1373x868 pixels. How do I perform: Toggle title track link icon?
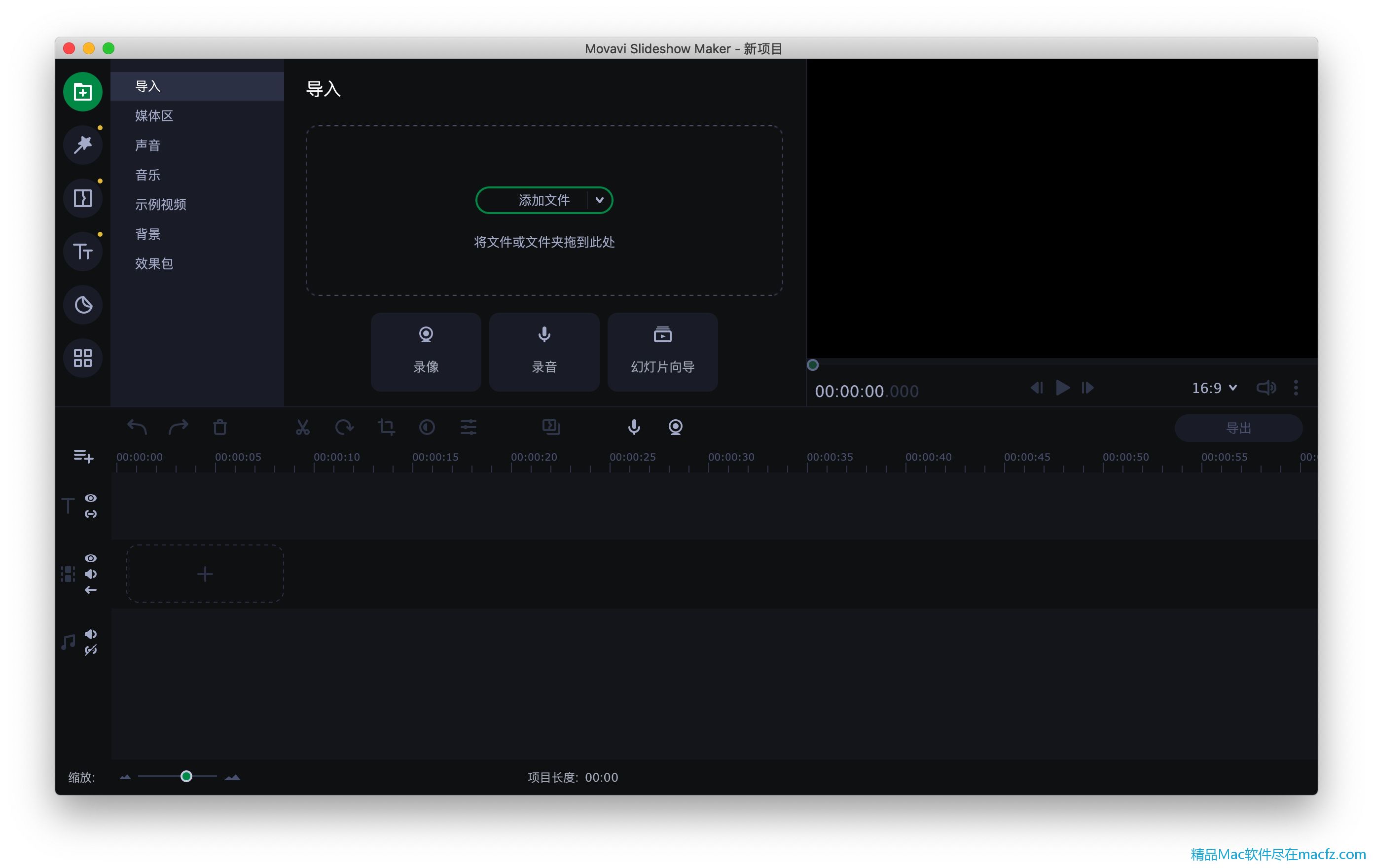[91, 514]
